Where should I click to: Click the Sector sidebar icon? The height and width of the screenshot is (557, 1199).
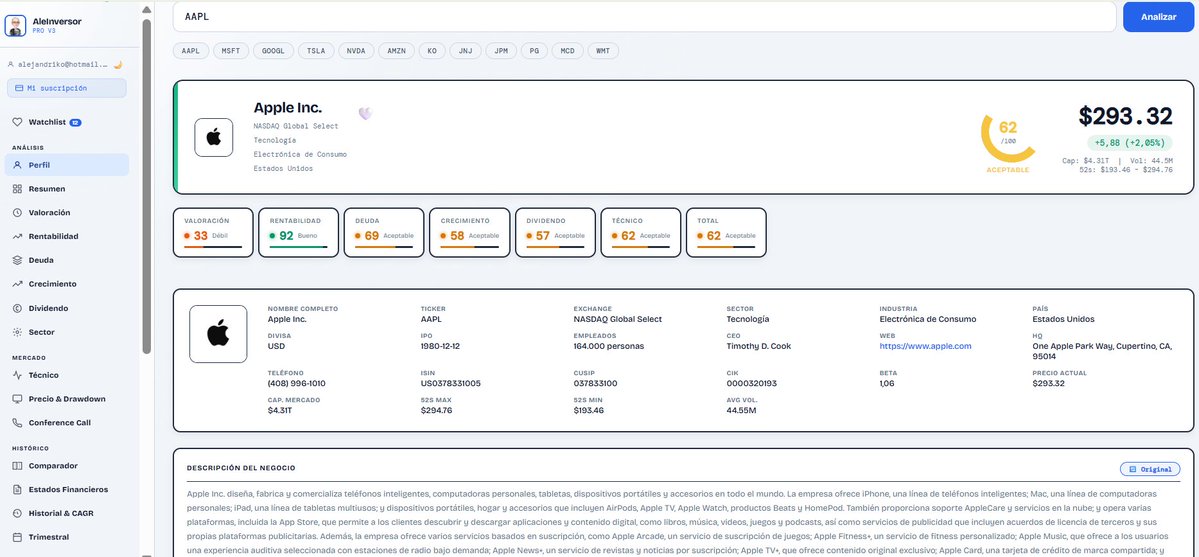18,332
